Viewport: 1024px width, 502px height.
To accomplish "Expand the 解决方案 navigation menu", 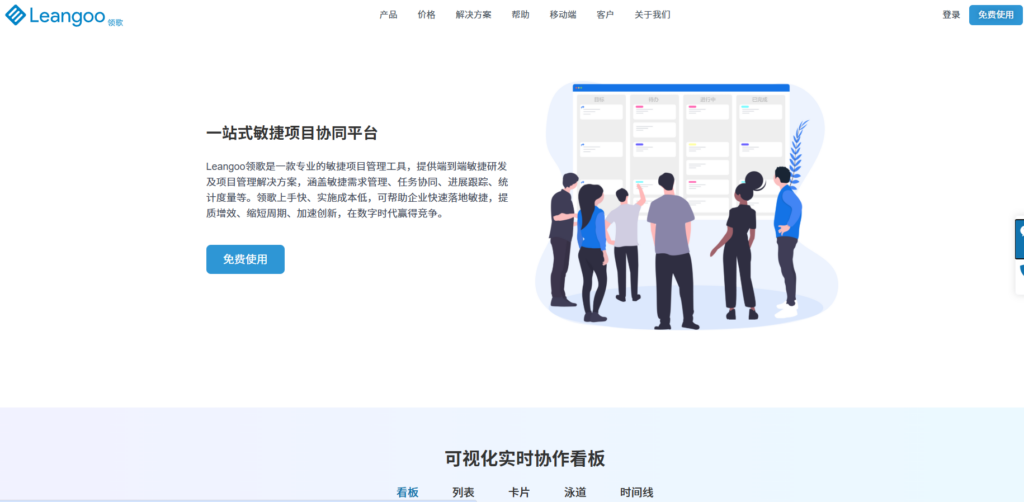I will click(x=473, y=15).
